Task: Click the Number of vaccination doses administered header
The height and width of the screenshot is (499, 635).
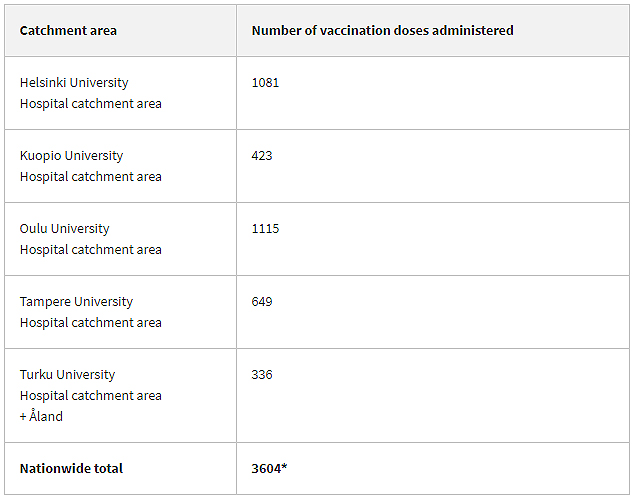Action: [382, 30]
